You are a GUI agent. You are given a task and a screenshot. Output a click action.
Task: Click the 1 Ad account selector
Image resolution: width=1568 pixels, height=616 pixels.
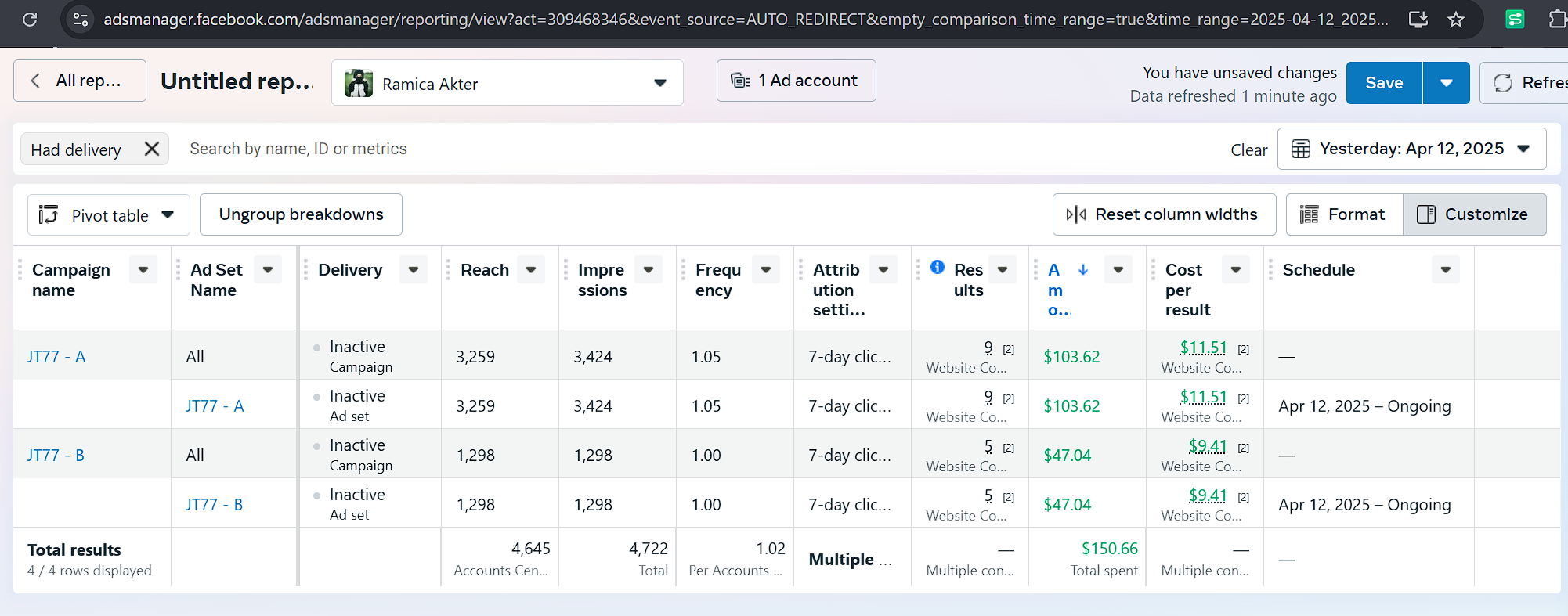point(796,81)
